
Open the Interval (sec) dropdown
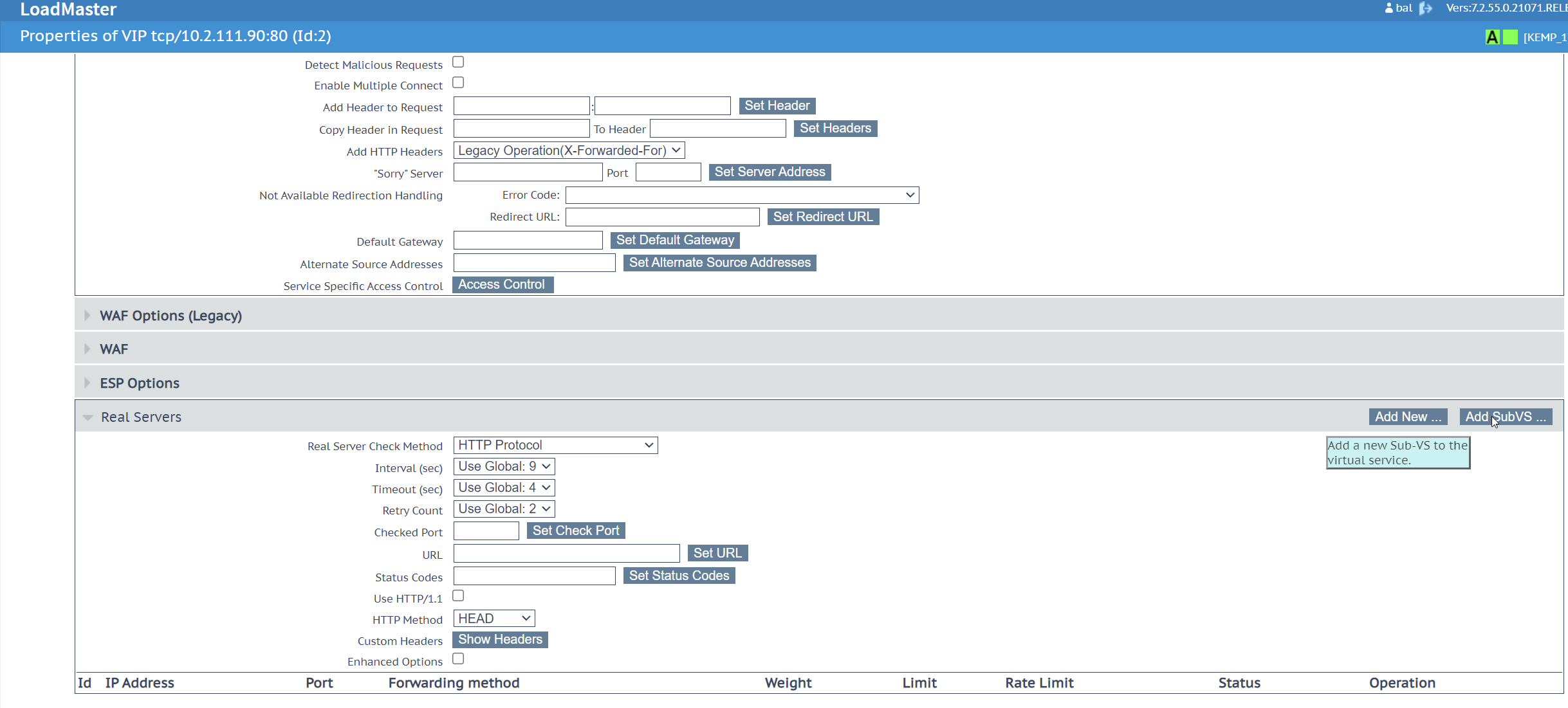[x=504, y=466]
